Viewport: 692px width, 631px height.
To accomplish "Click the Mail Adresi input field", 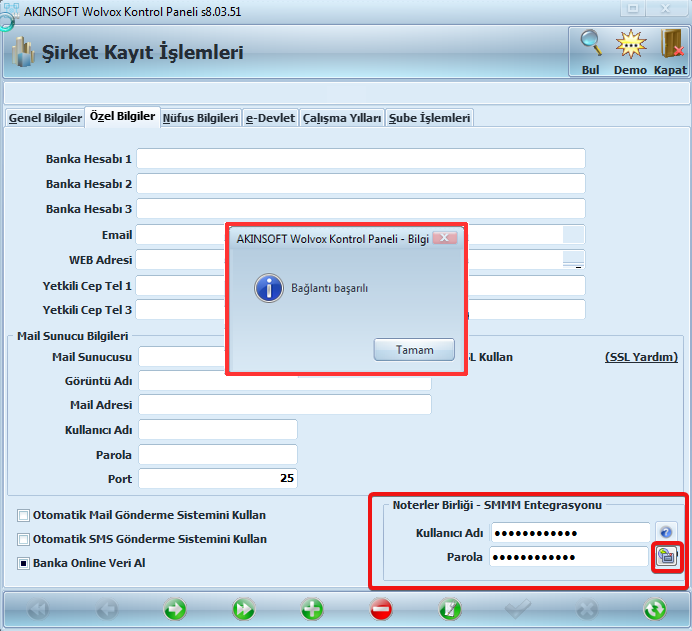I will (285, 405).
